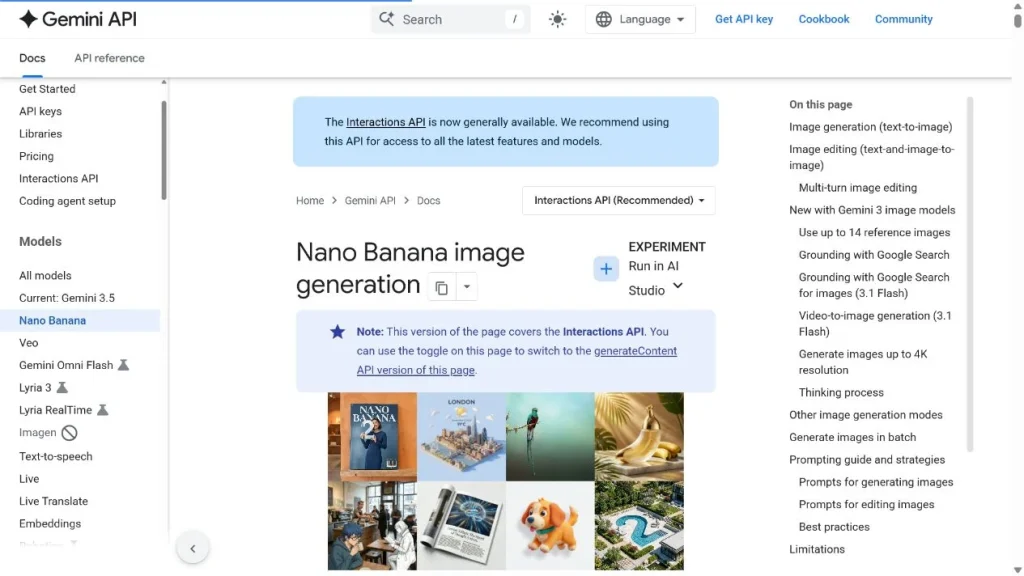Click the Gemini API sparkle logo
The width and height of the screenshot is (1024, 576).
[x=28, y=20]
